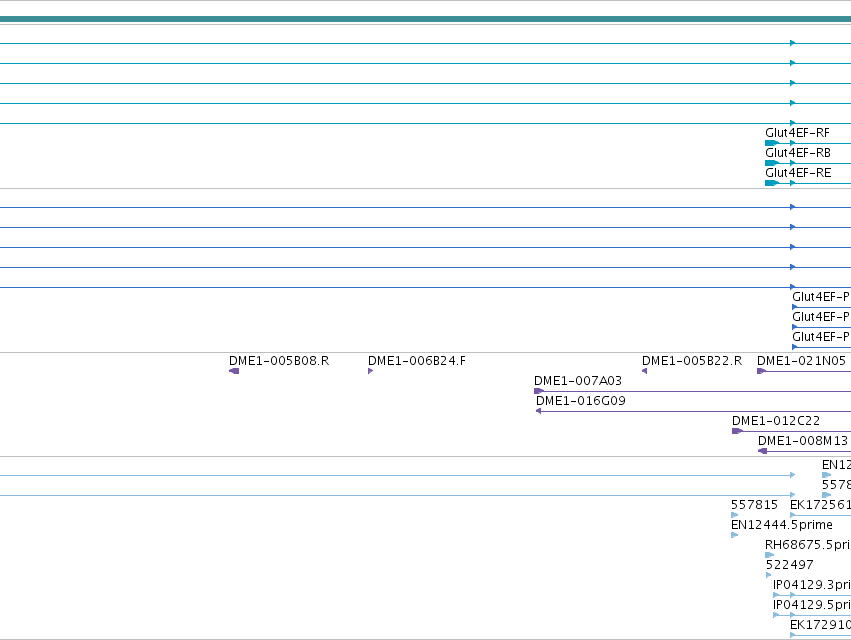
Task: Click the EK172561 EST label
Action: 820,505
